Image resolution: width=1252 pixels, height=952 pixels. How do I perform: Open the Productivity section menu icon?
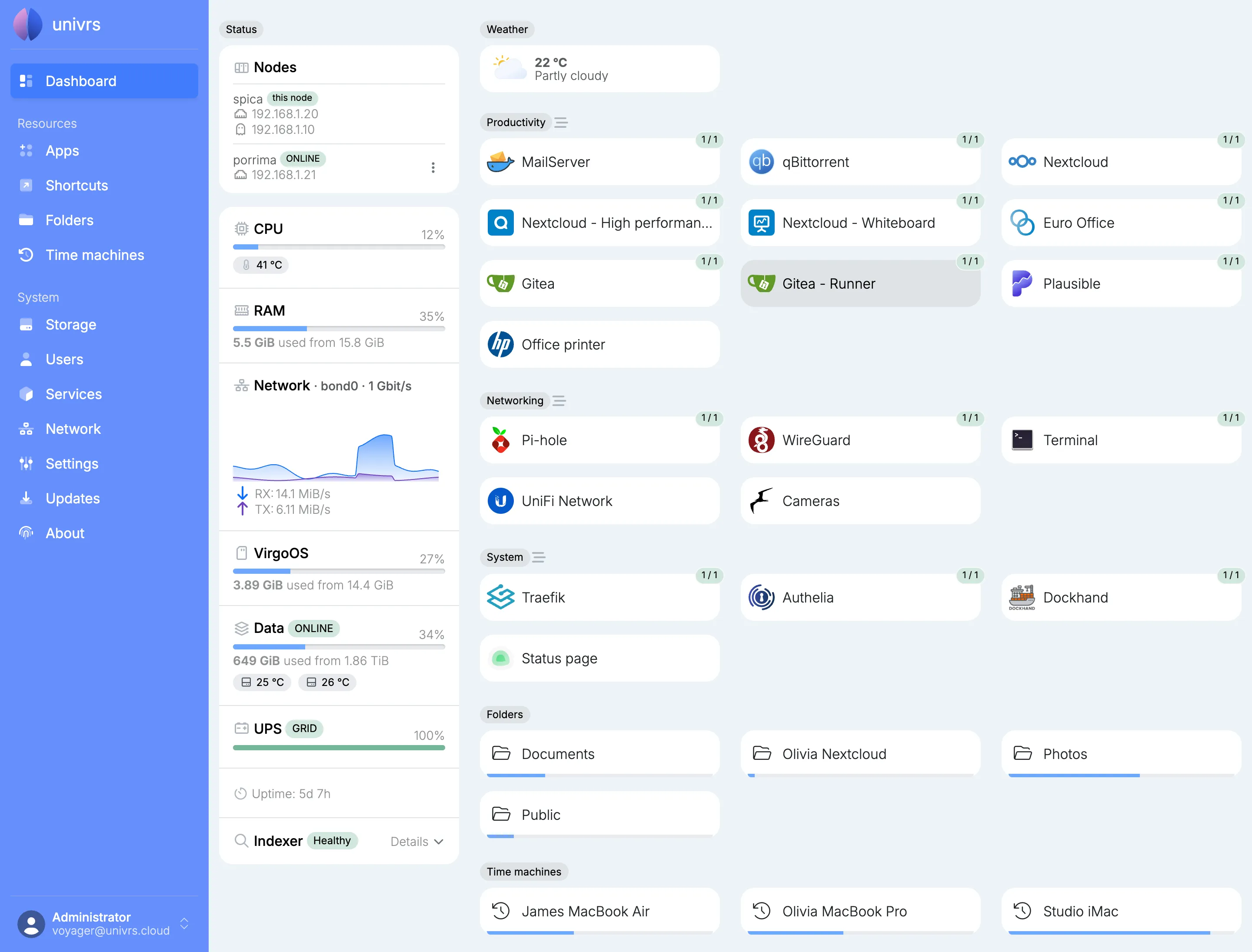[561, 123]
